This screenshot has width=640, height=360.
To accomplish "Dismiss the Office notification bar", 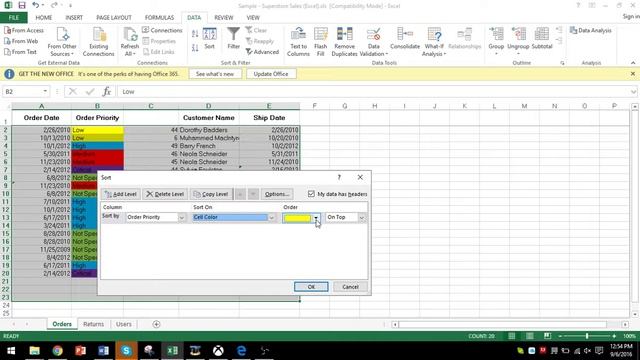I will [633, 74].
